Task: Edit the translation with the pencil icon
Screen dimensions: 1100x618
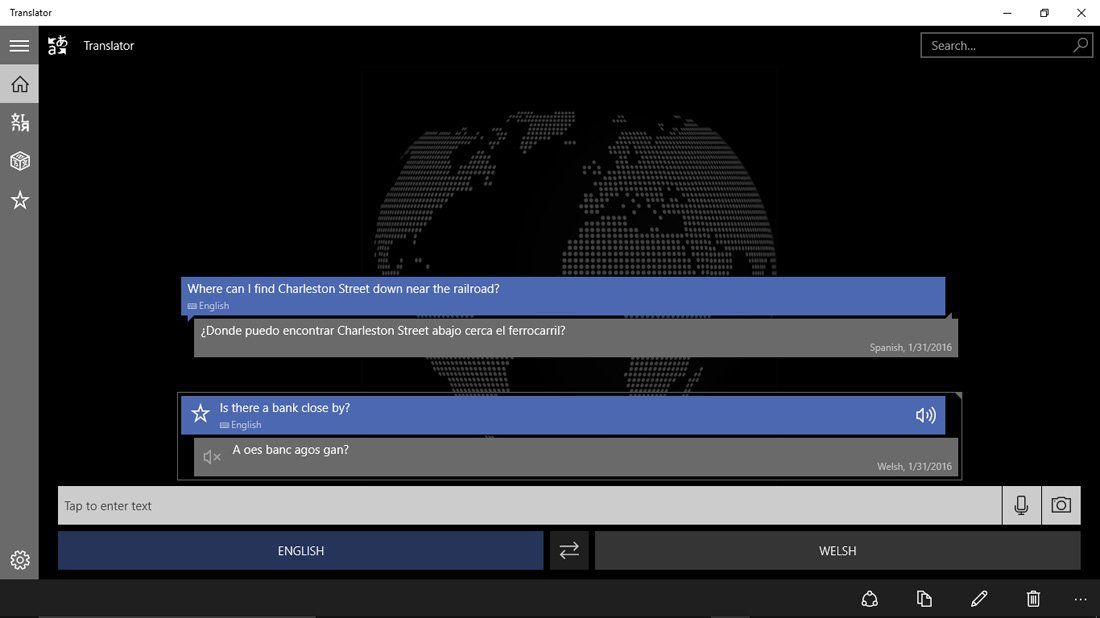Action: pos(979,598)
